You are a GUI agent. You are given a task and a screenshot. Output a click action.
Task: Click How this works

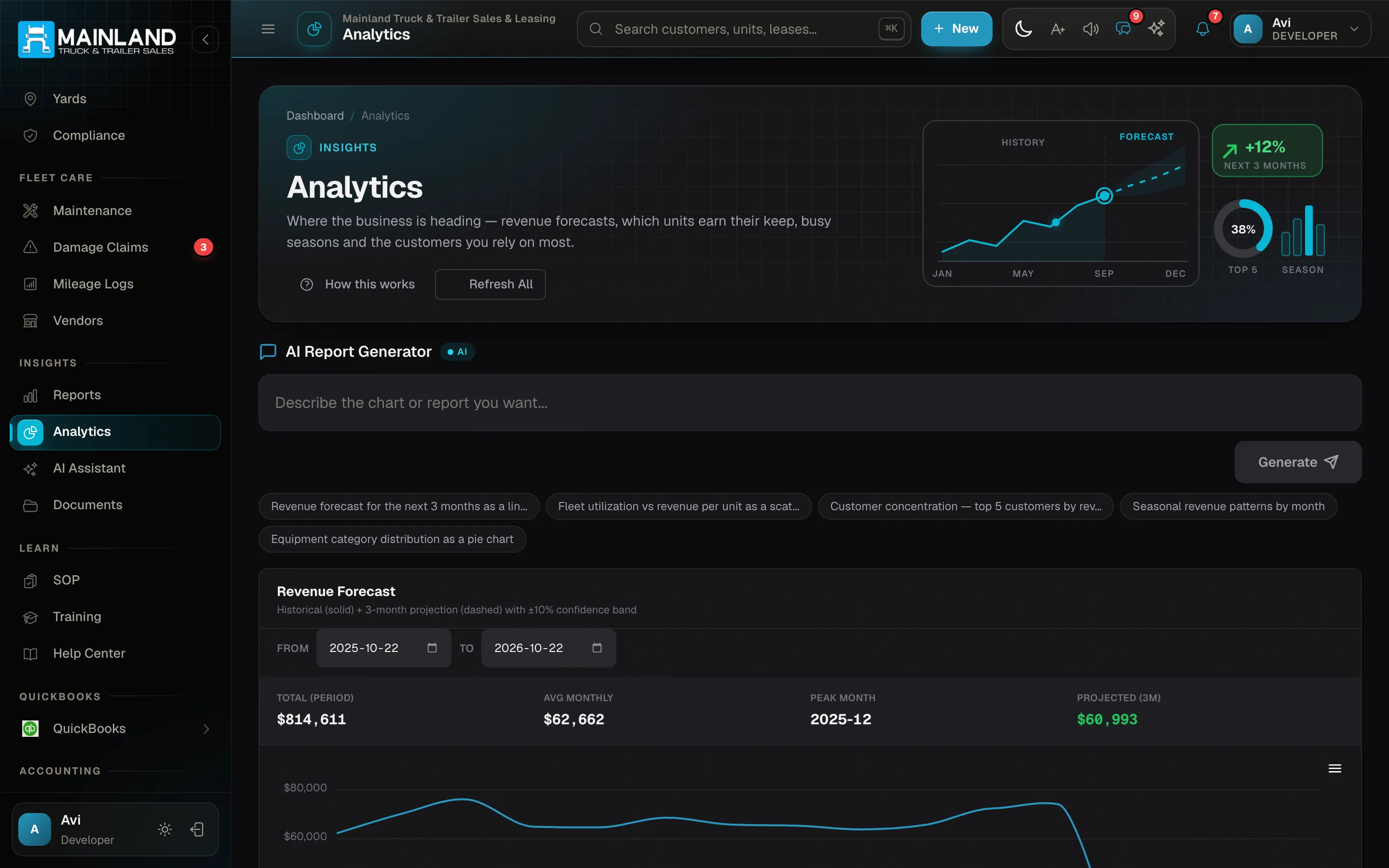(357, 284)
